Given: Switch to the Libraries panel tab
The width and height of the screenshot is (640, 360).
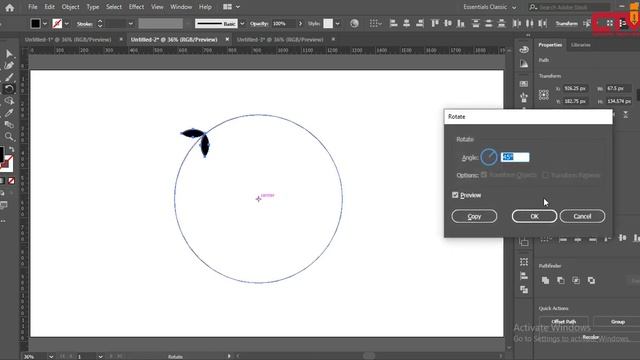Looking at the screenshot, I should click(x=580, y=45).
